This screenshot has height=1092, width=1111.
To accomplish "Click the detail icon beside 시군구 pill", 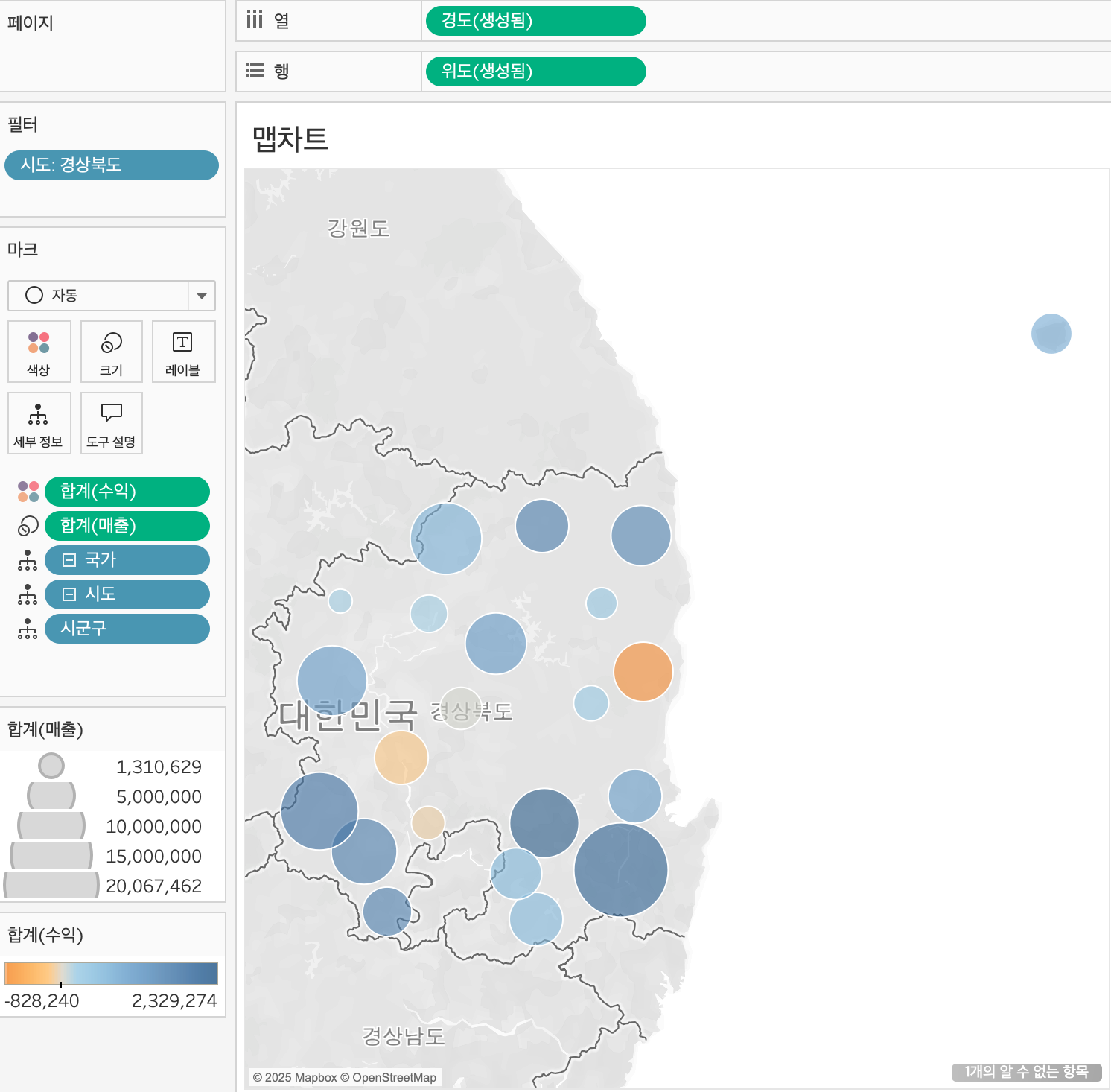I will (28, 629).
